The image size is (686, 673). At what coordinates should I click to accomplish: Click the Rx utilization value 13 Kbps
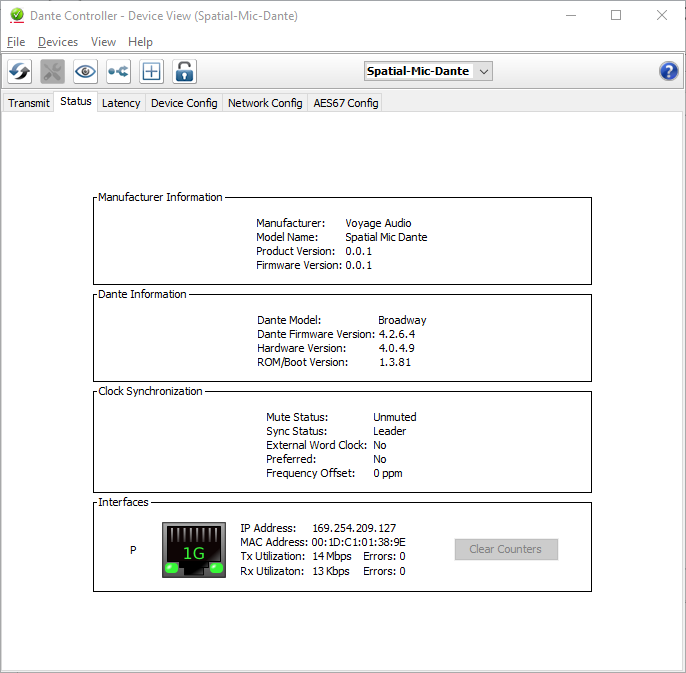(331, 571)
